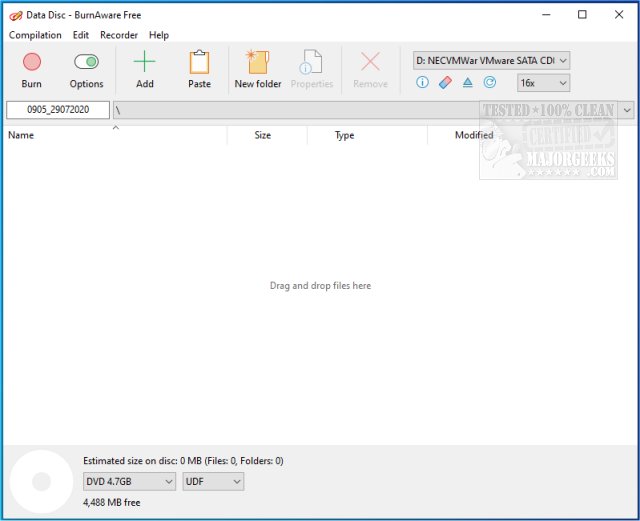Minimize the BurnAware window

(x=546, y=15)
